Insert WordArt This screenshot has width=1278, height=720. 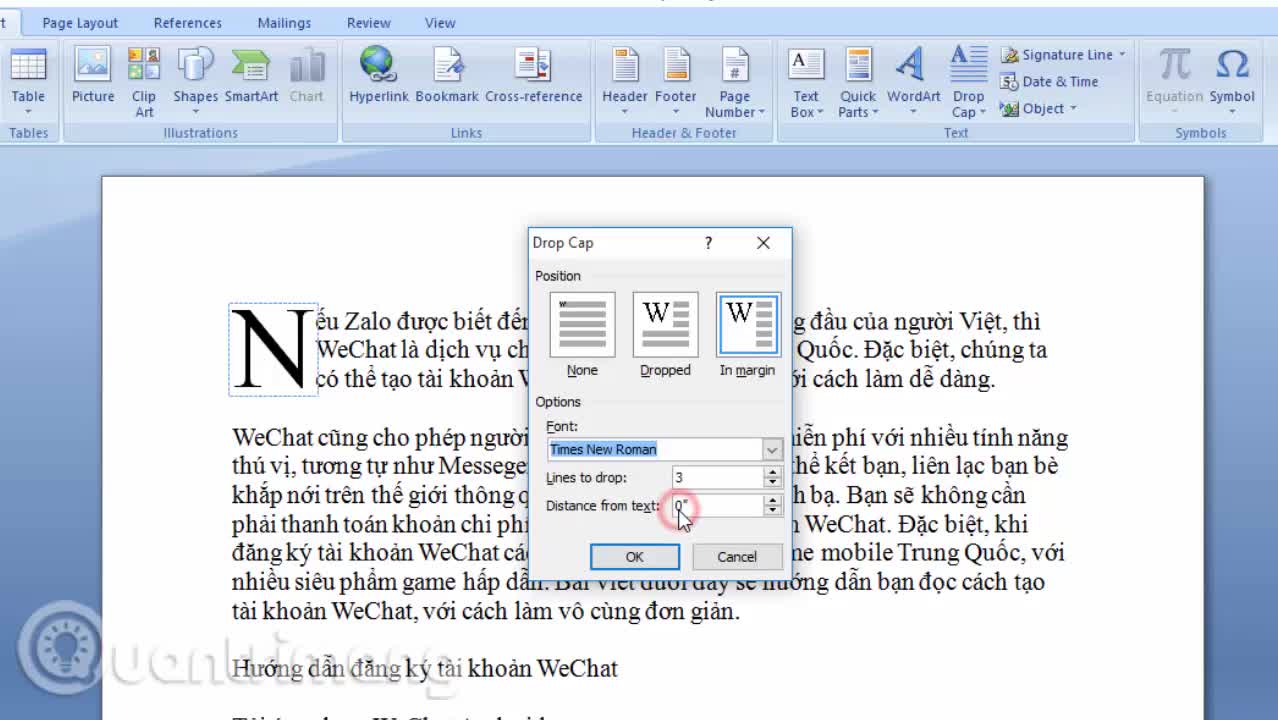point(913,80)
